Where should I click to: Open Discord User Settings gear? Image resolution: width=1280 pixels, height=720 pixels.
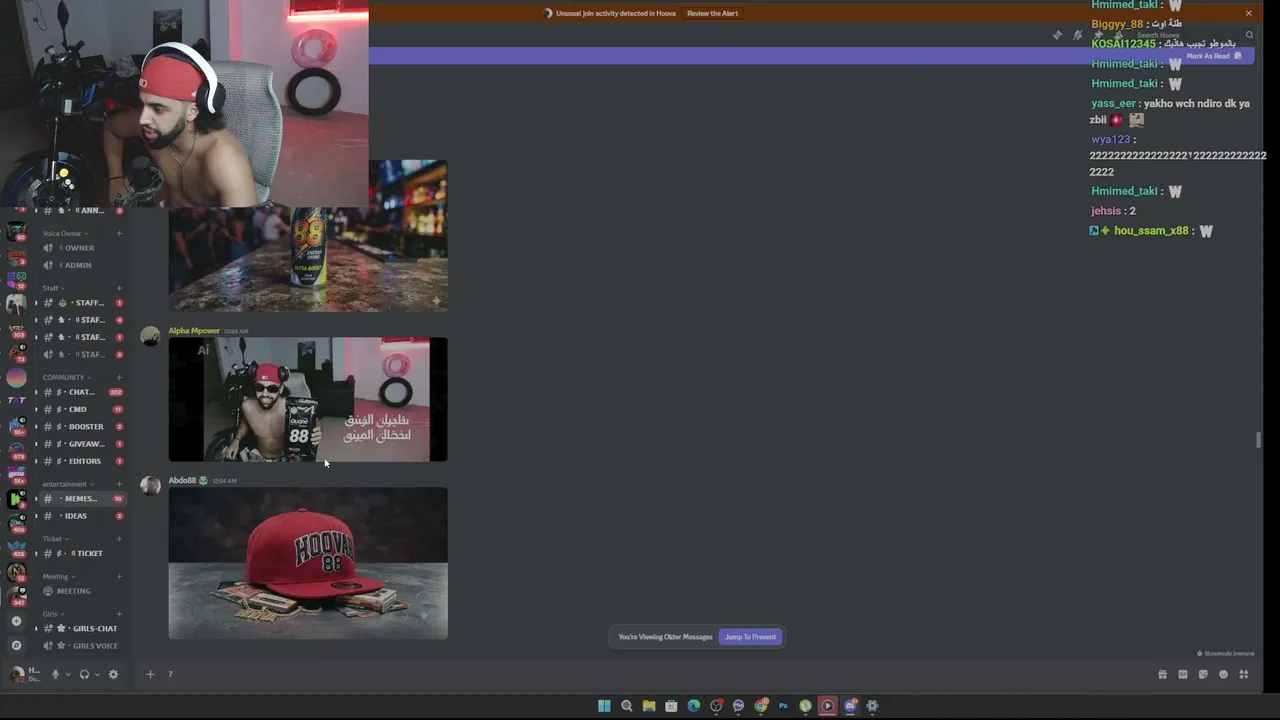[x=113, y=674]
